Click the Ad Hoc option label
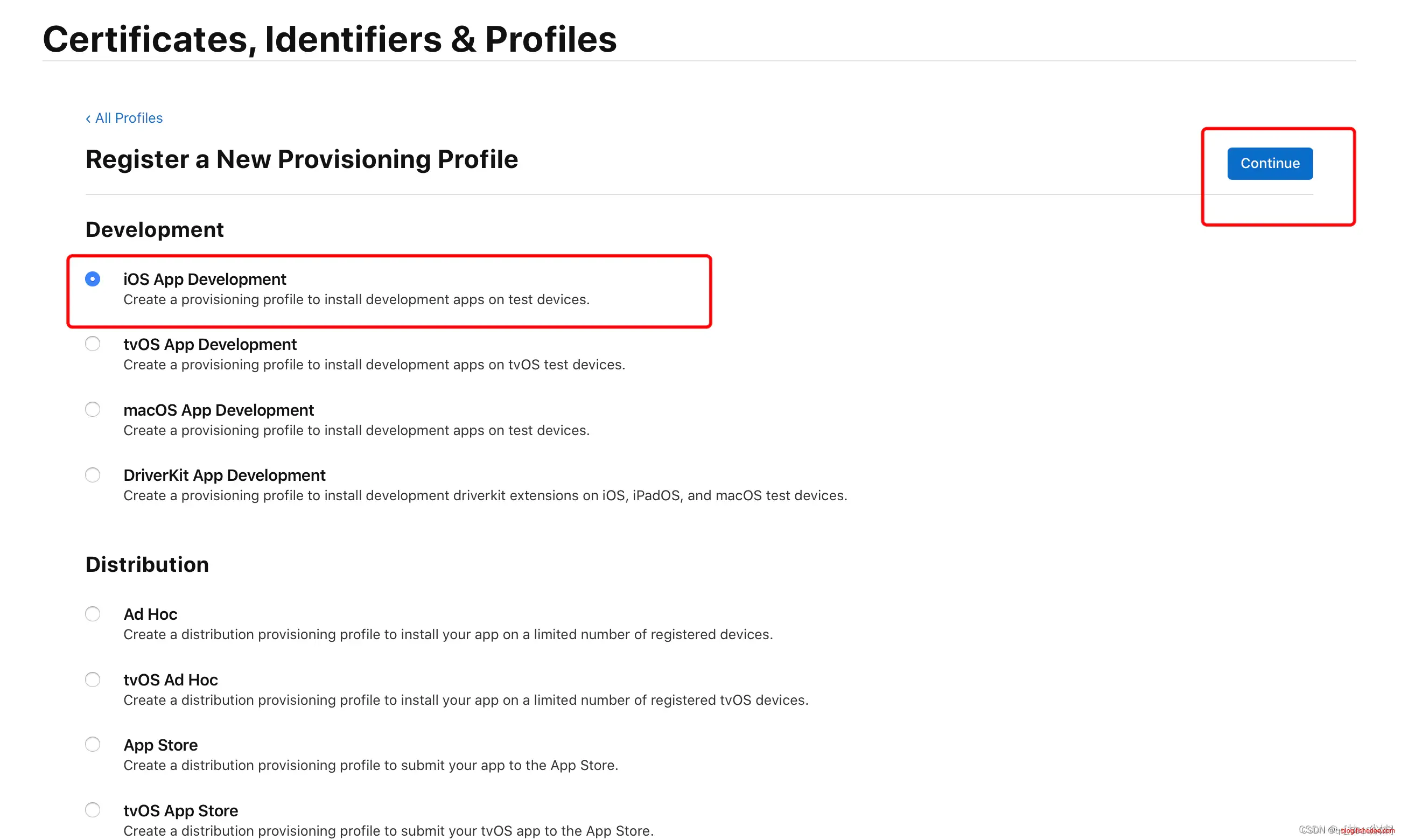Screen dimensions: 1401x840 pos(151,615)
